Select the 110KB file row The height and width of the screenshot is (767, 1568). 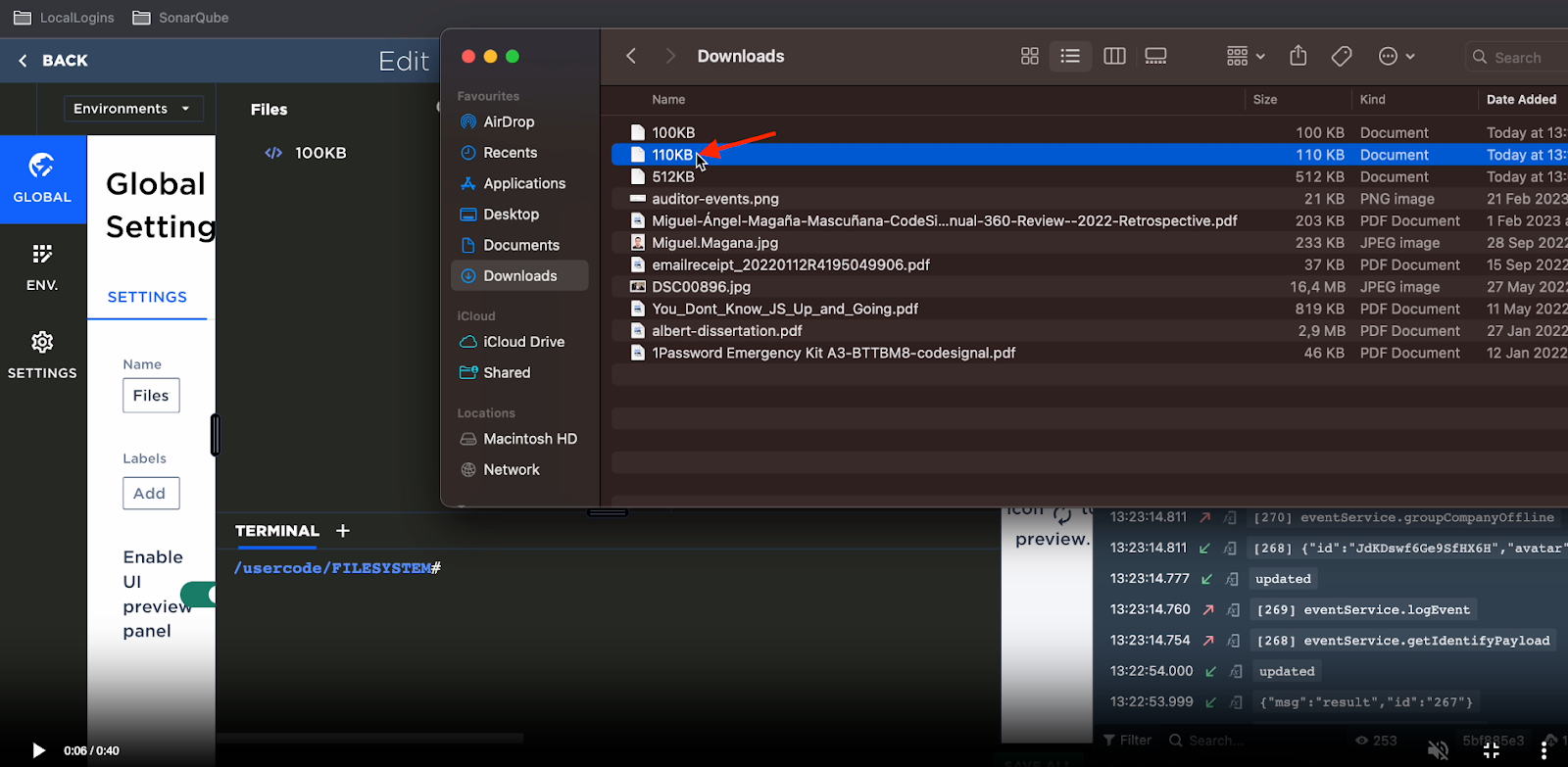1090,155
